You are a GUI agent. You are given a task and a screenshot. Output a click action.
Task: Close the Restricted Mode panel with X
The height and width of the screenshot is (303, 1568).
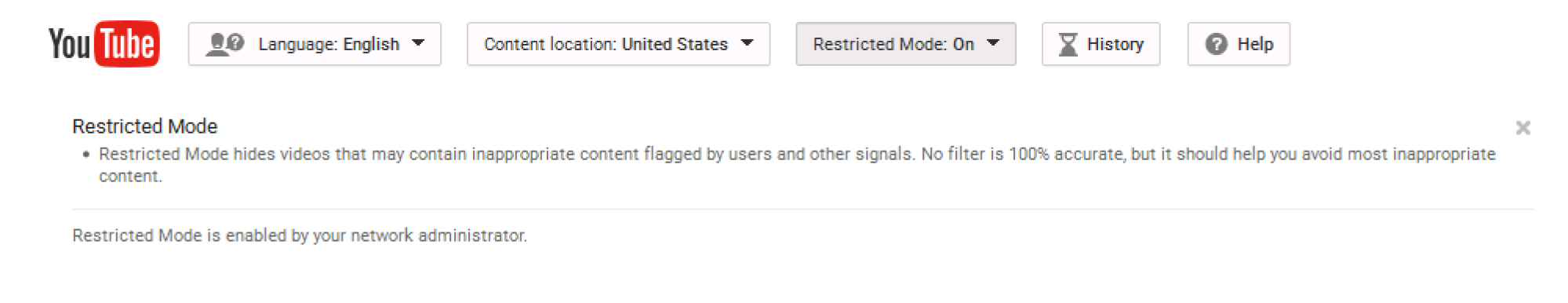tap(1523, 127)
